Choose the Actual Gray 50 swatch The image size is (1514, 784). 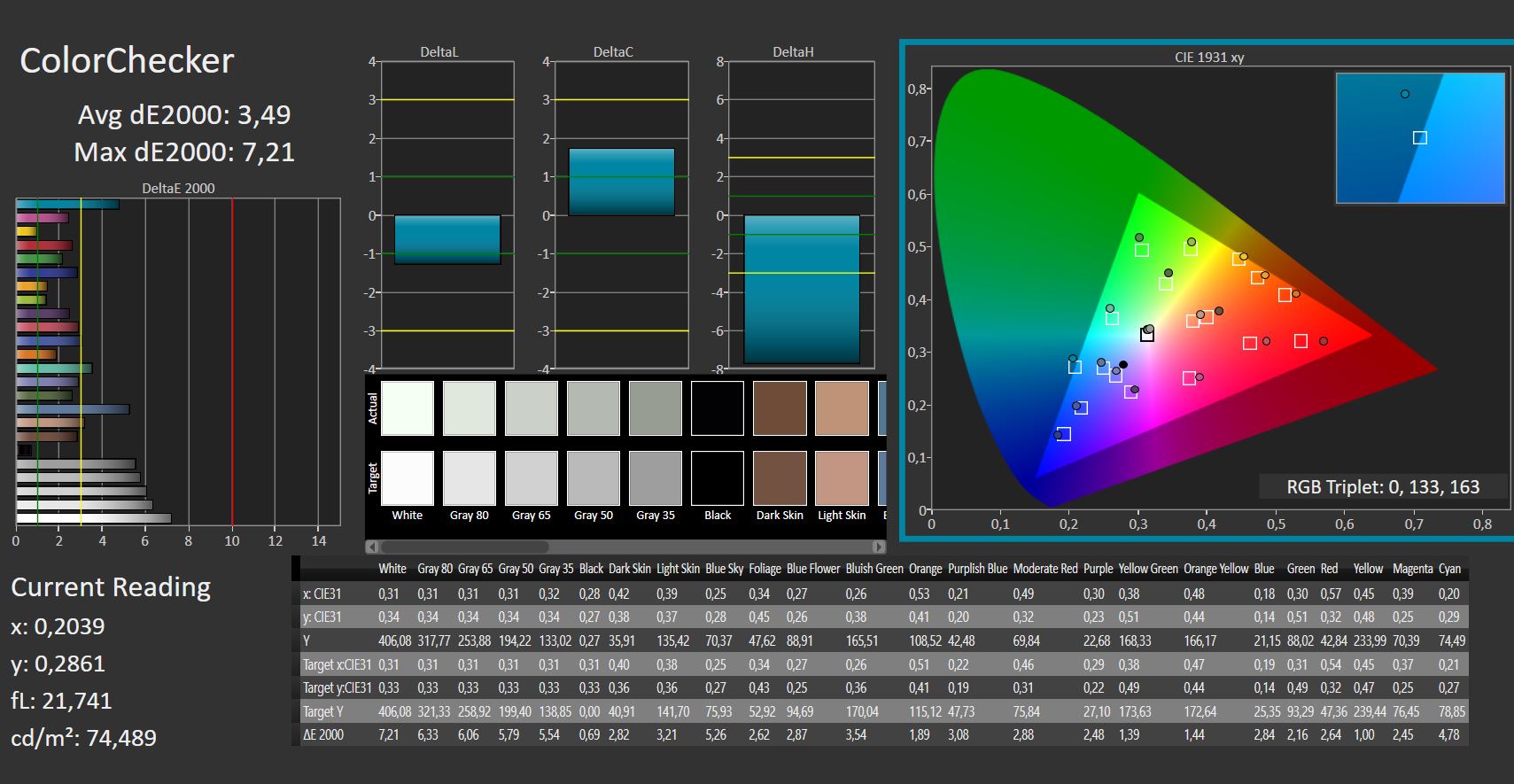pos(594,408)
